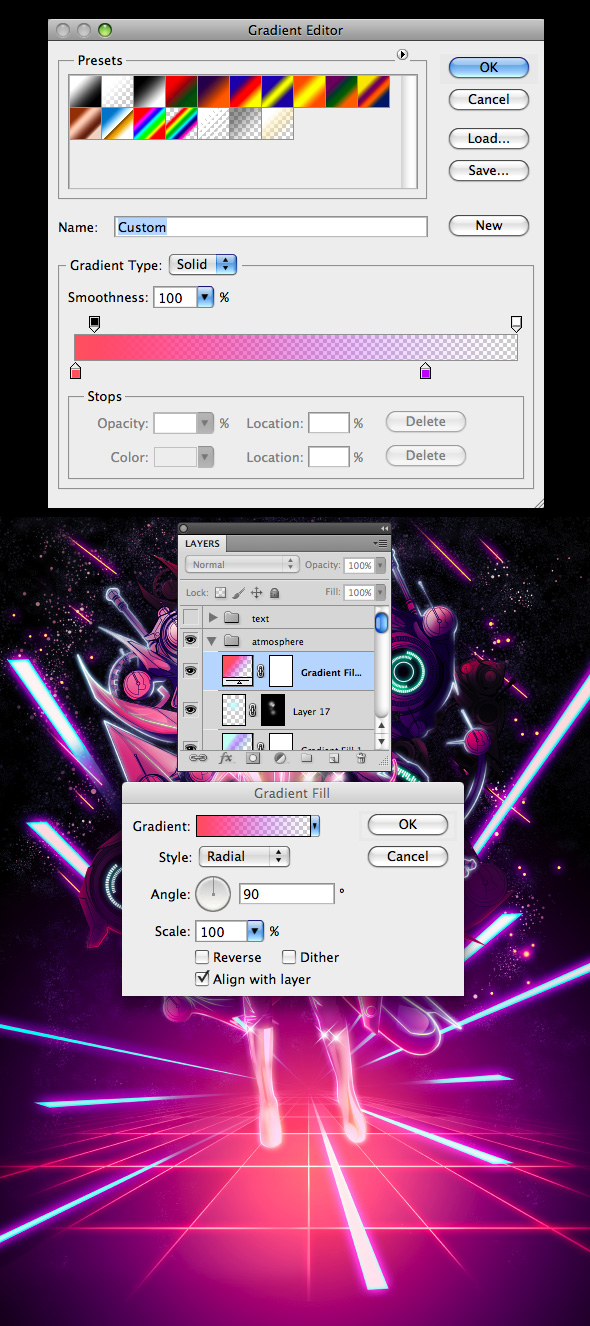
Task: Expand the text layer group
Action: pyautogui.click(x=212, y=618)
